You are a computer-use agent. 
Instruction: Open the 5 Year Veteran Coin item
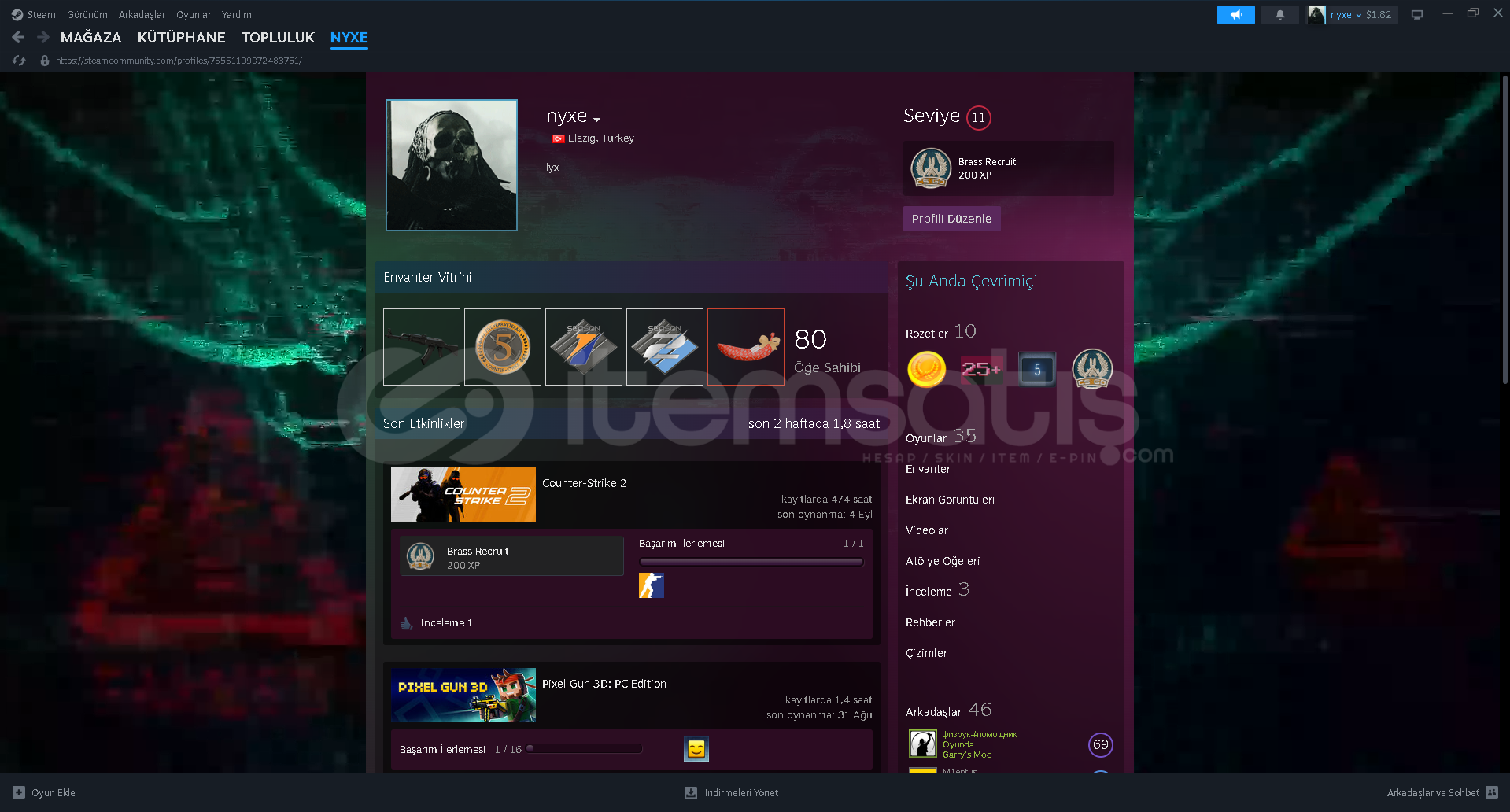click(x=503, y=347)
